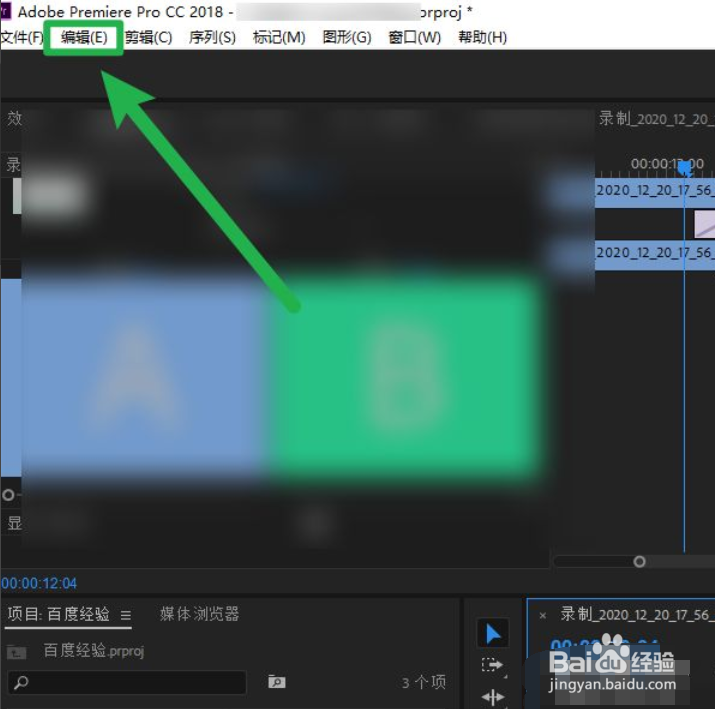This screenshot has width=715, height=709.
Task: Select the Selection arrow tool
Action: tap(493, 633)
